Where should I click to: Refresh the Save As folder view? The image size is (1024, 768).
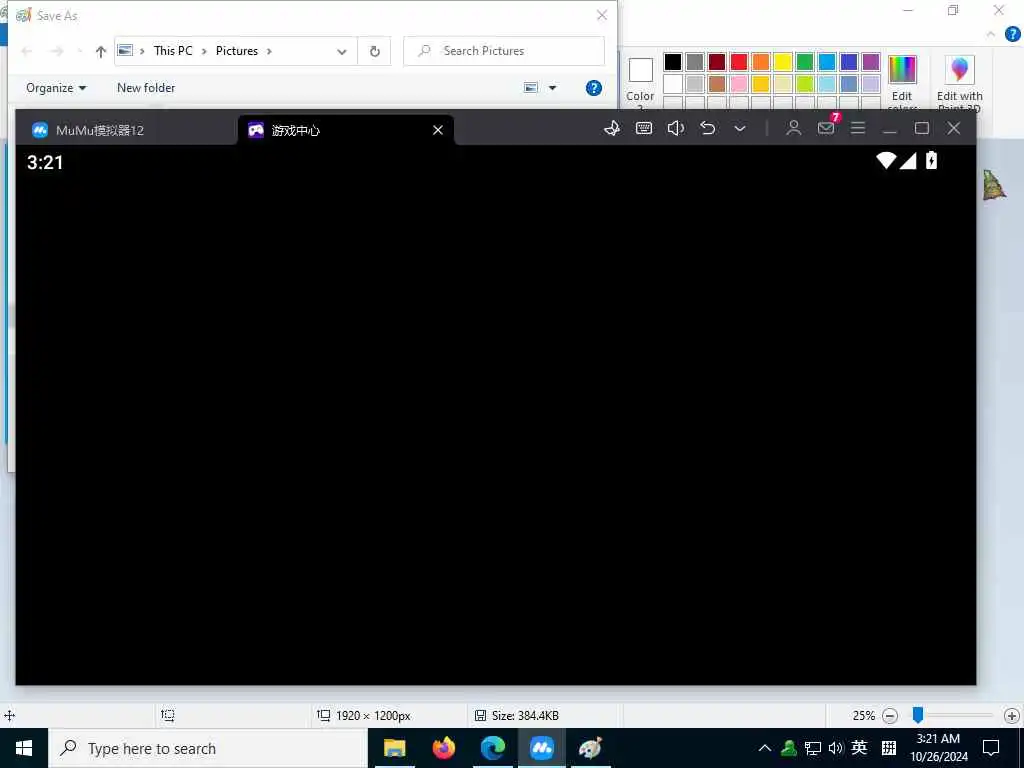[x=375, y=51]
